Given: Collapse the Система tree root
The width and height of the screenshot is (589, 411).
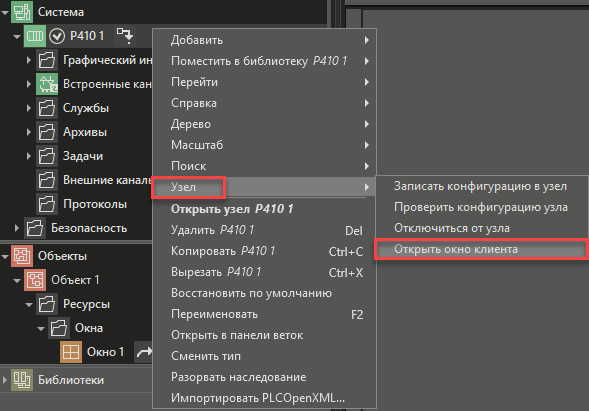Looking at the screenshot, I should click(x=5, y=12).
